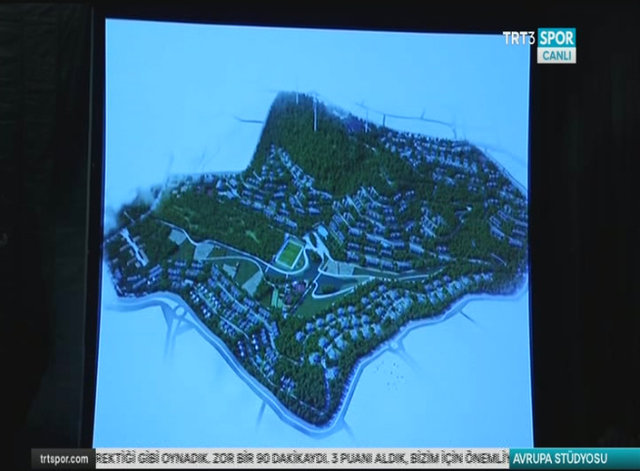Click the scrolling news ticker bar

(x=300, y=458)
